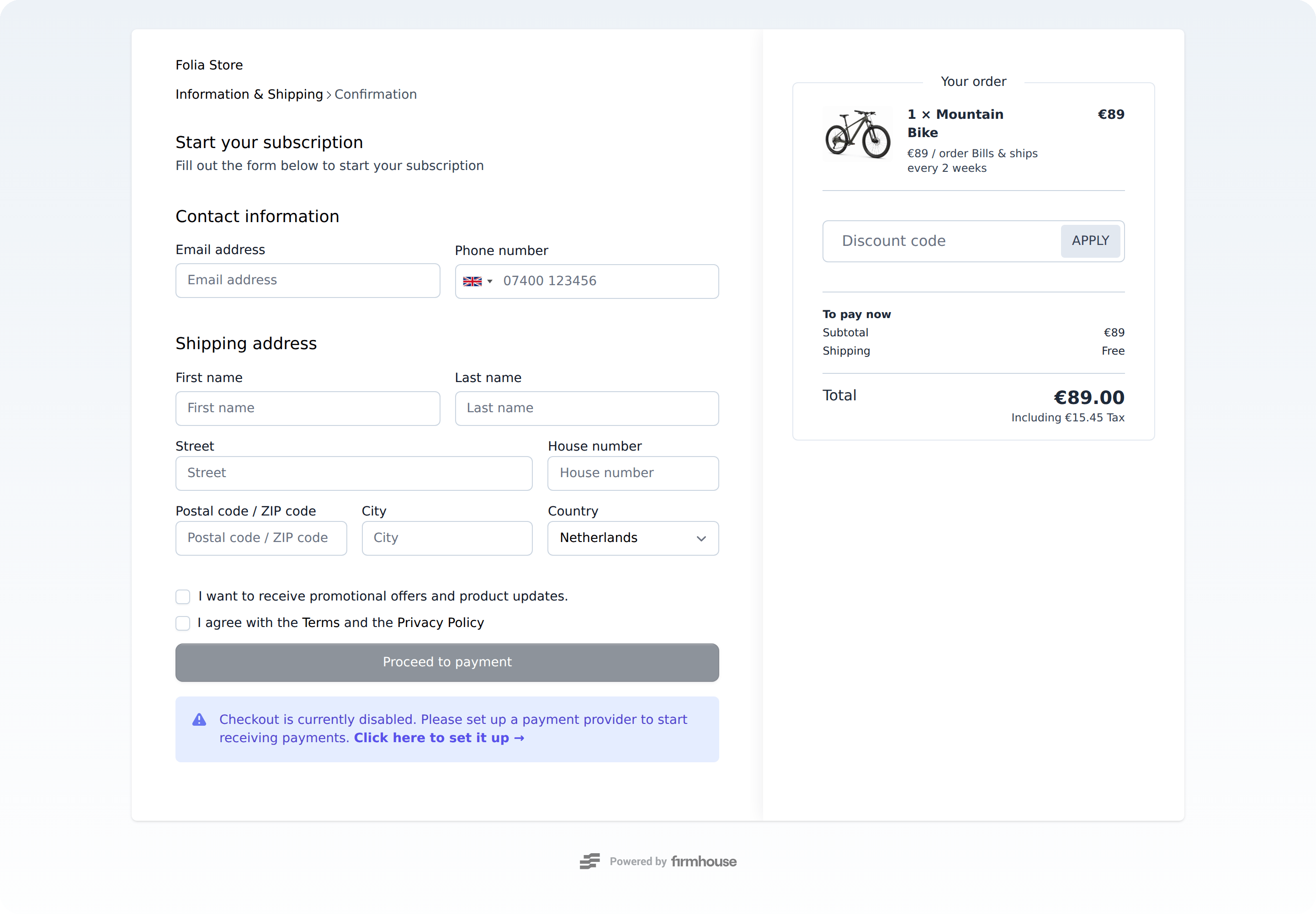
Task: Focus the City input field
Action: (447, 538)
